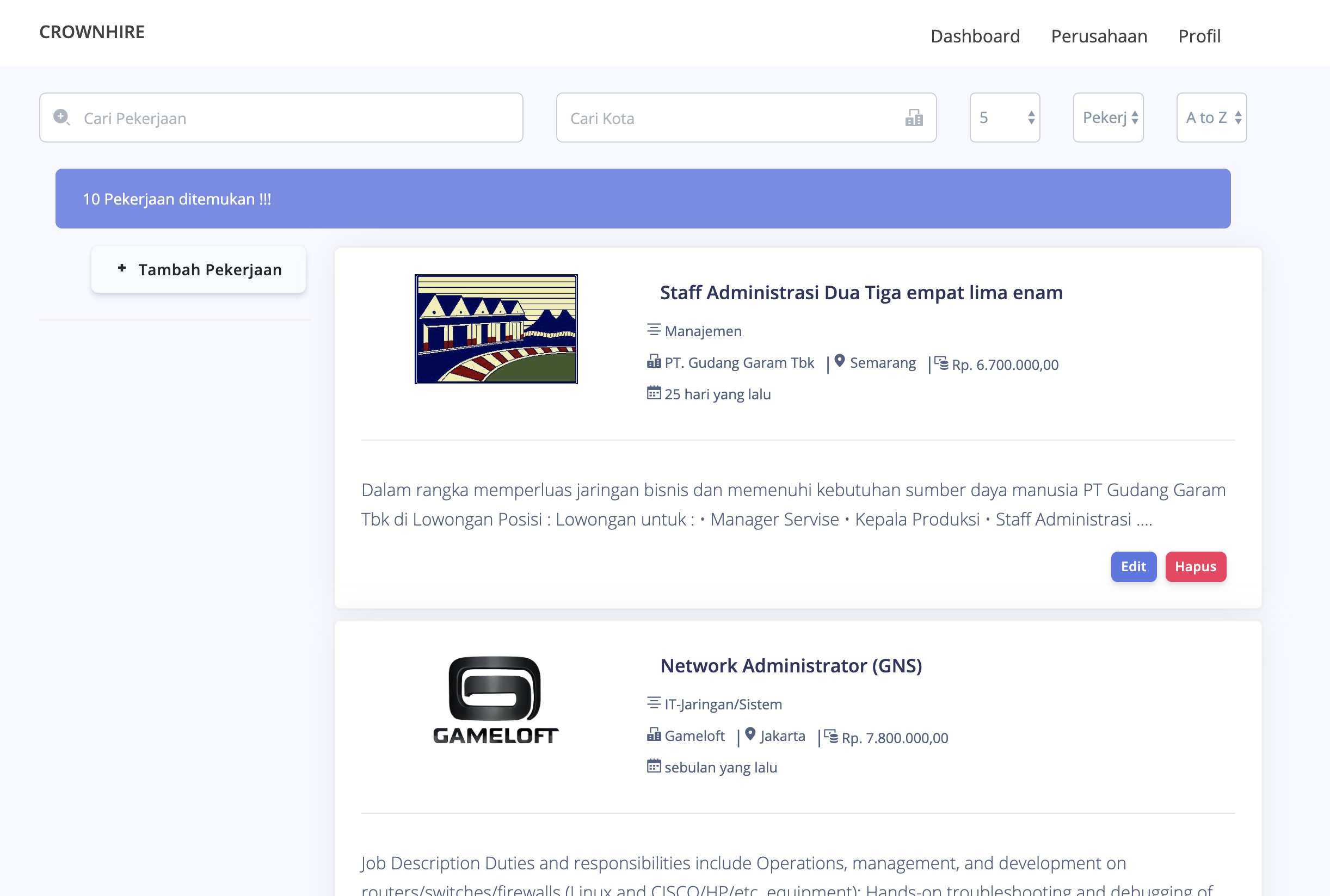This screenshot has height=896, width=1330.
Task: Click the calendar icon next to 25 hari yang lalu
Action: point(653,393)
